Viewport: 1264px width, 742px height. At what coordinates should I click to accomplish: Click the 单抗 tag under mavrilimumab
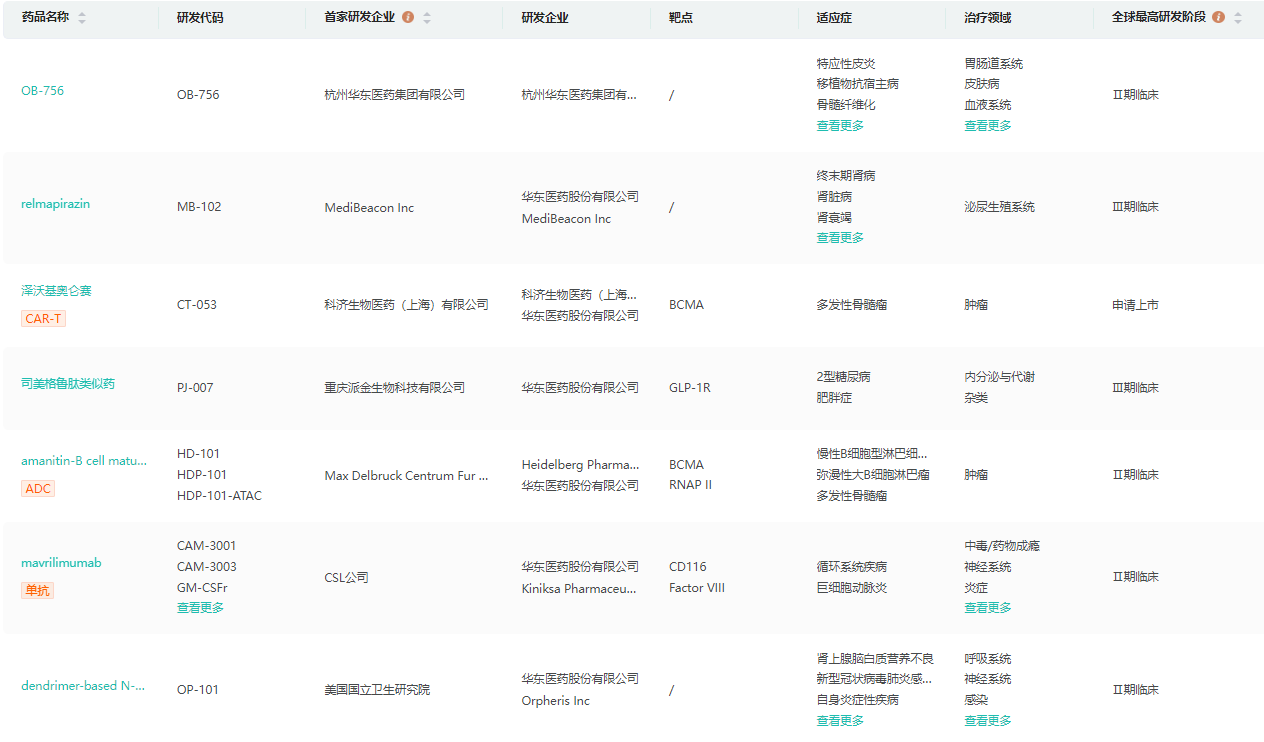click(x=37, y=591)
